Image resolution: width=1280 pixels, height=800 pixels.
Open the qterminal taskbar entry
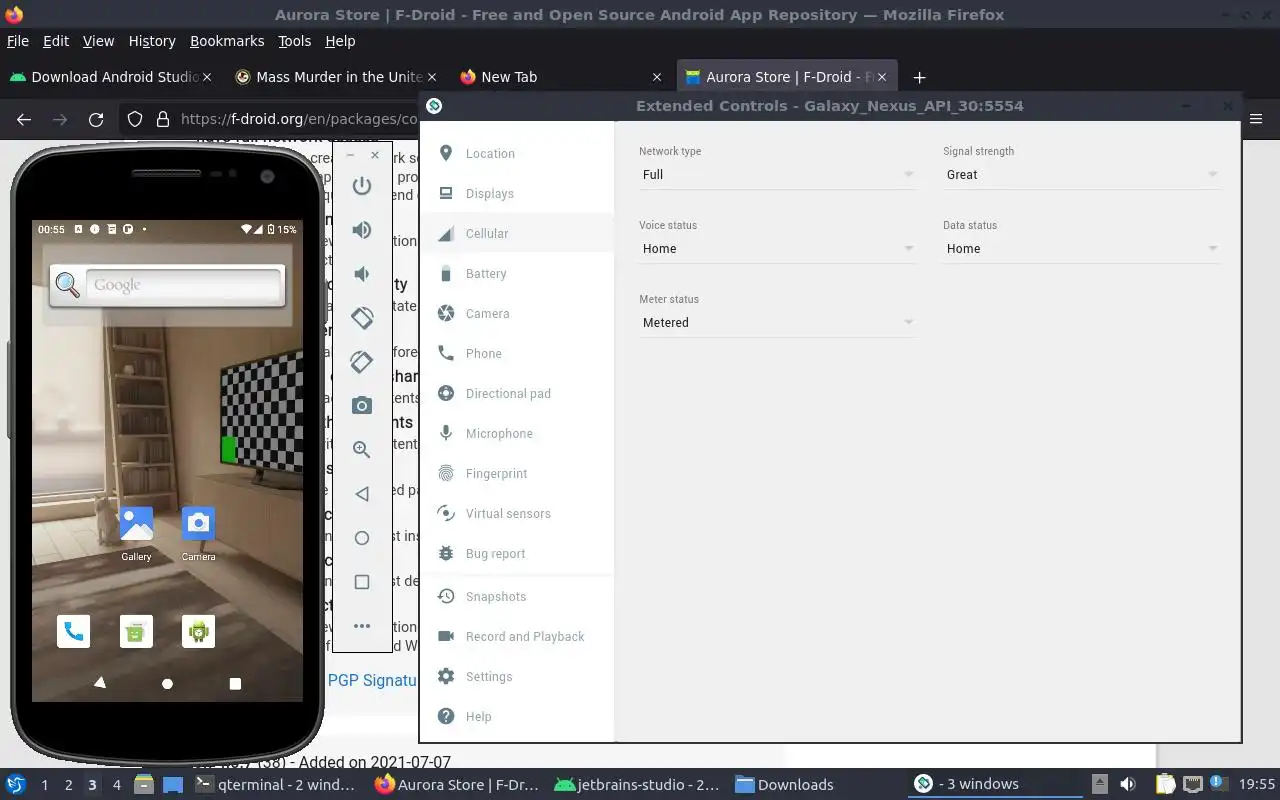[275, 785]
